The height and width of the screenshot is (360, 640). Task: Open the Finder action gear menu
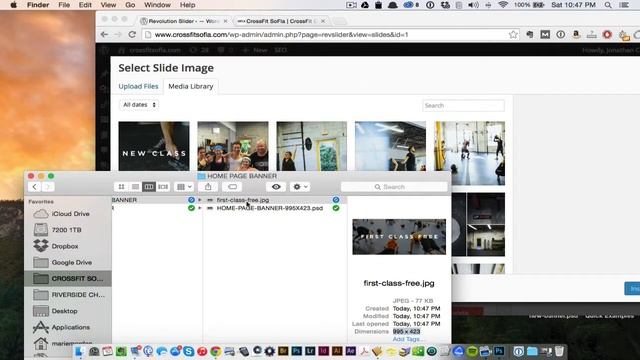coord(300,187)
